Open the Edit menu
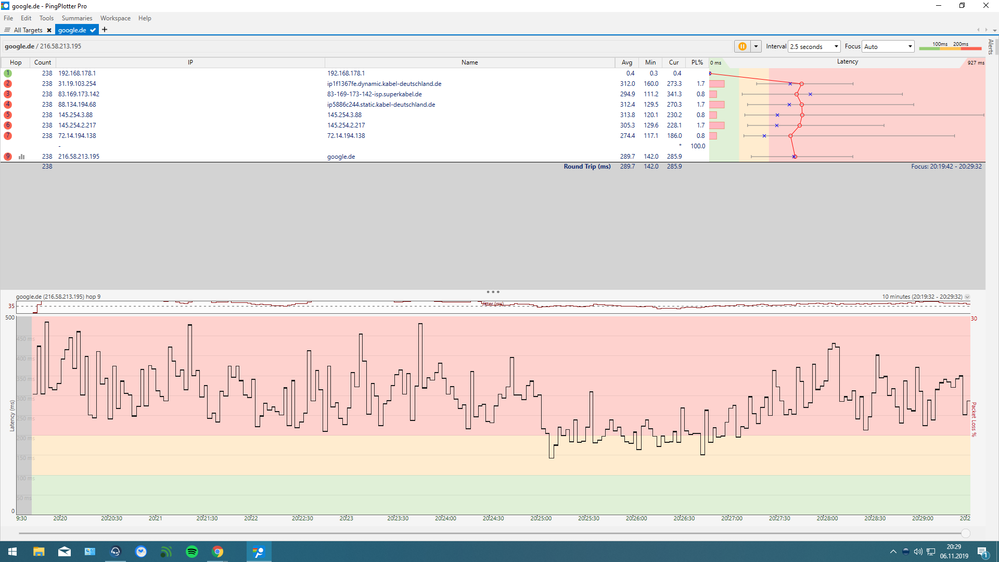Screen dimensions: 999x562 [26, 18]
